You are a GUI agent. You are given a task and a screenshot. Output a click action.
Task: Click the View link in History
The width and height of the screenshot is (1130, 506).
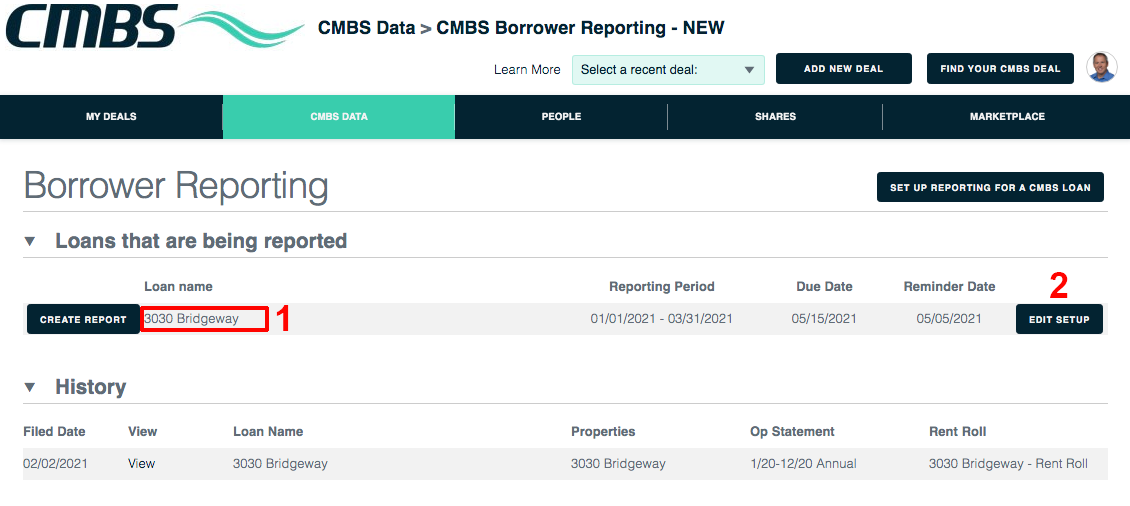coord(141,463)
